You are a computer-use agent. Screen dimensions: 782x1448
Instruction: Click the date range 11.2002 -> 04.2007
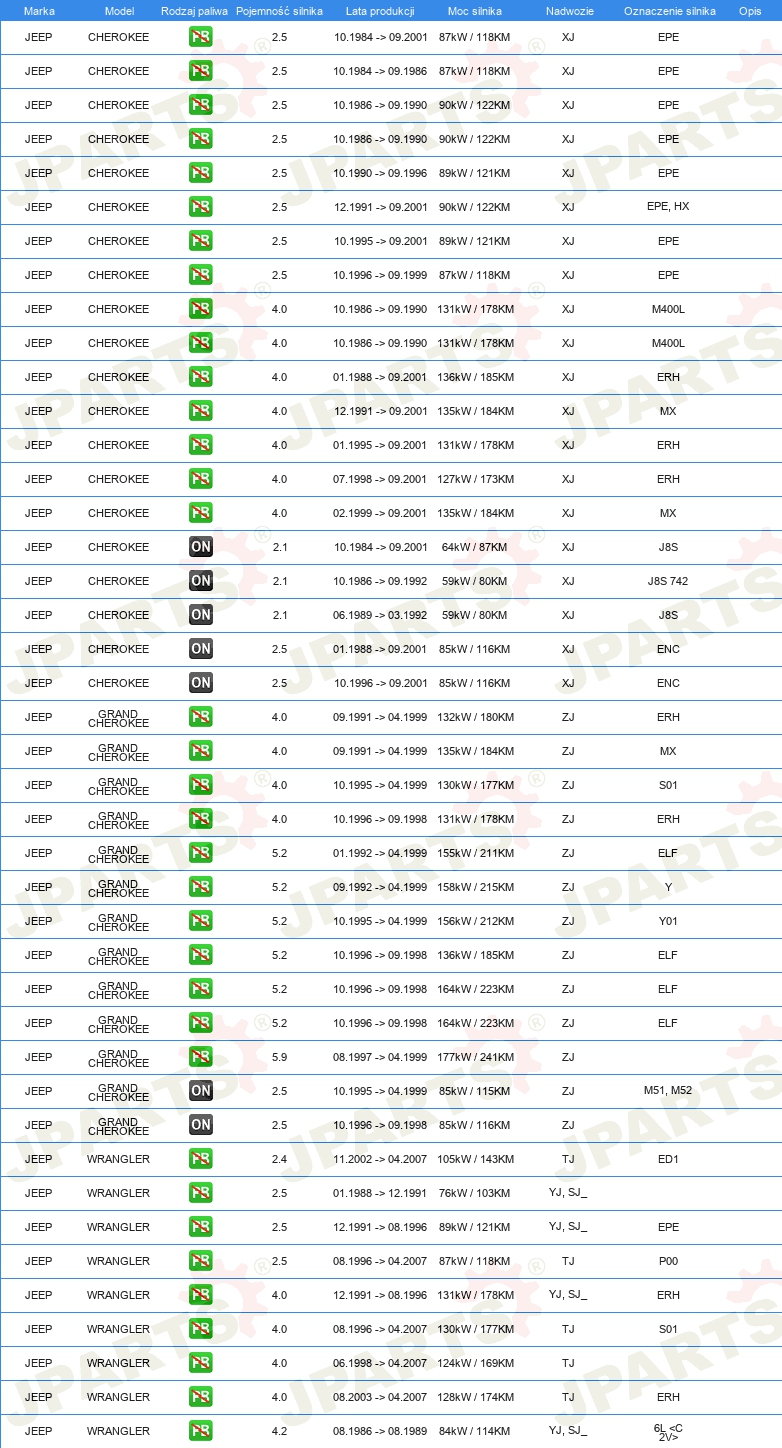[x=380, y=1159]
